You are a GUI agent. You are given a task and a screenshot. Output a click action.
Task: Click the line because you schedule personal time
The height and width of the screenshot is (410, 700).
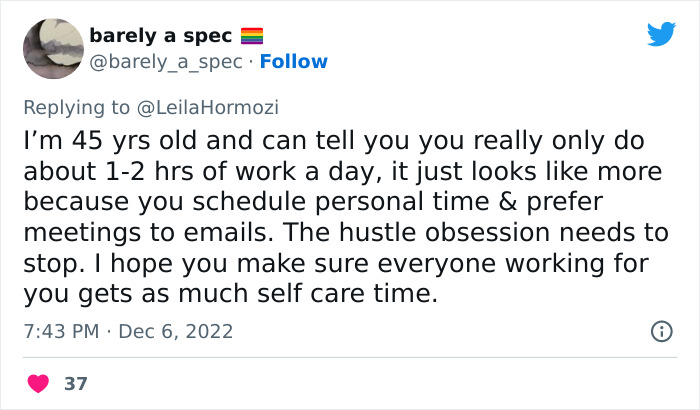(313, 202)
